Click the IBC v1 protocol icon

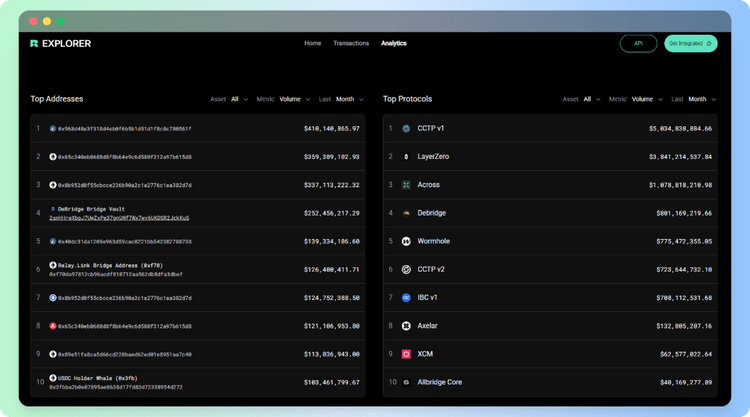pos(406,298)
